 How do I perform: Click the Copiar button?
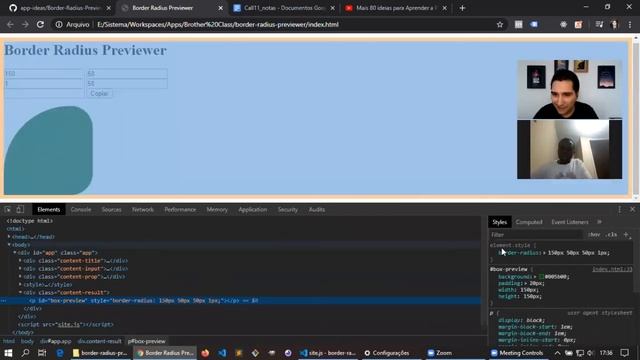pos(99,93)
